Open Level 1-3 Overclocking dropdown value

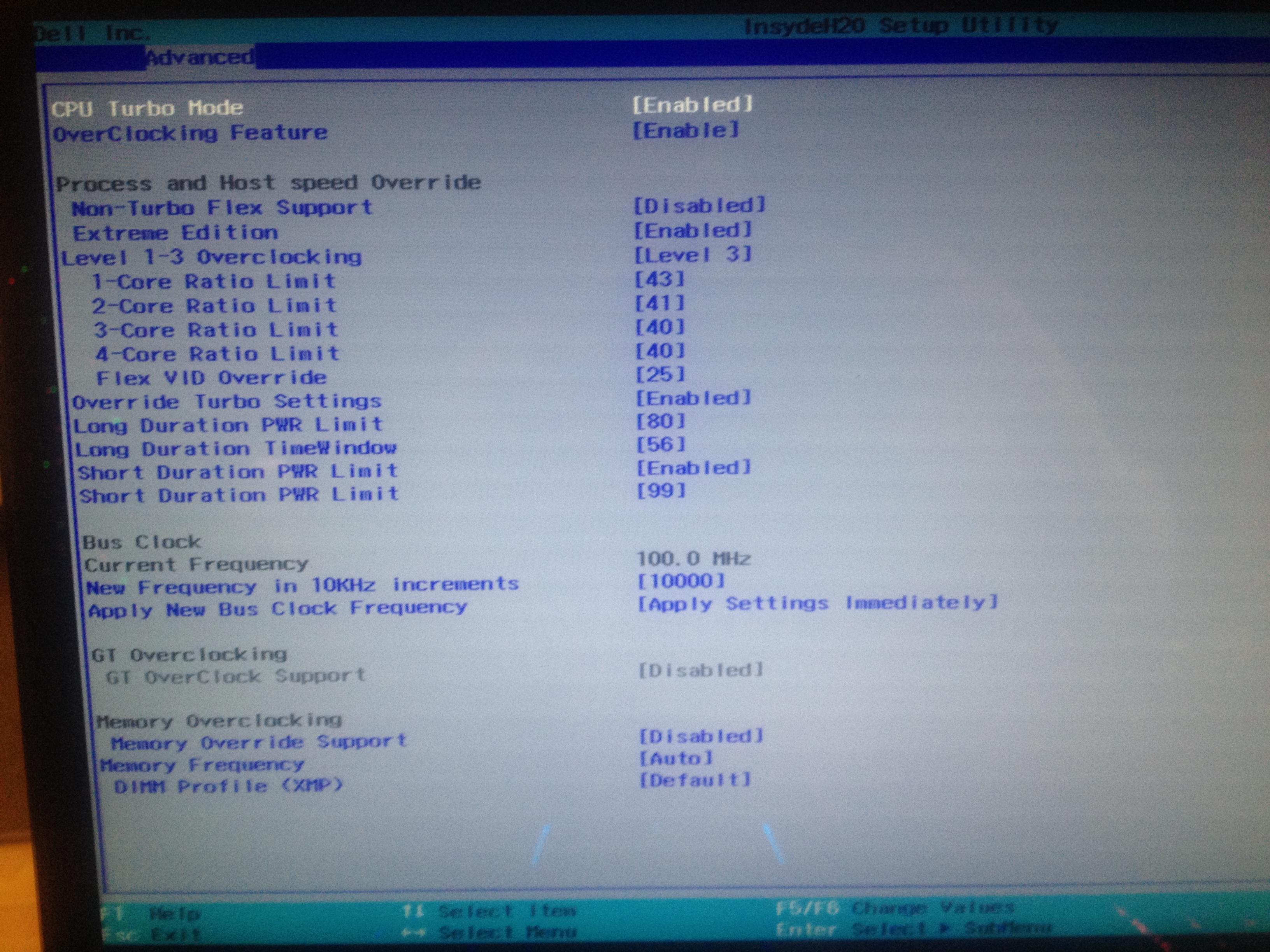coord(693,254)
